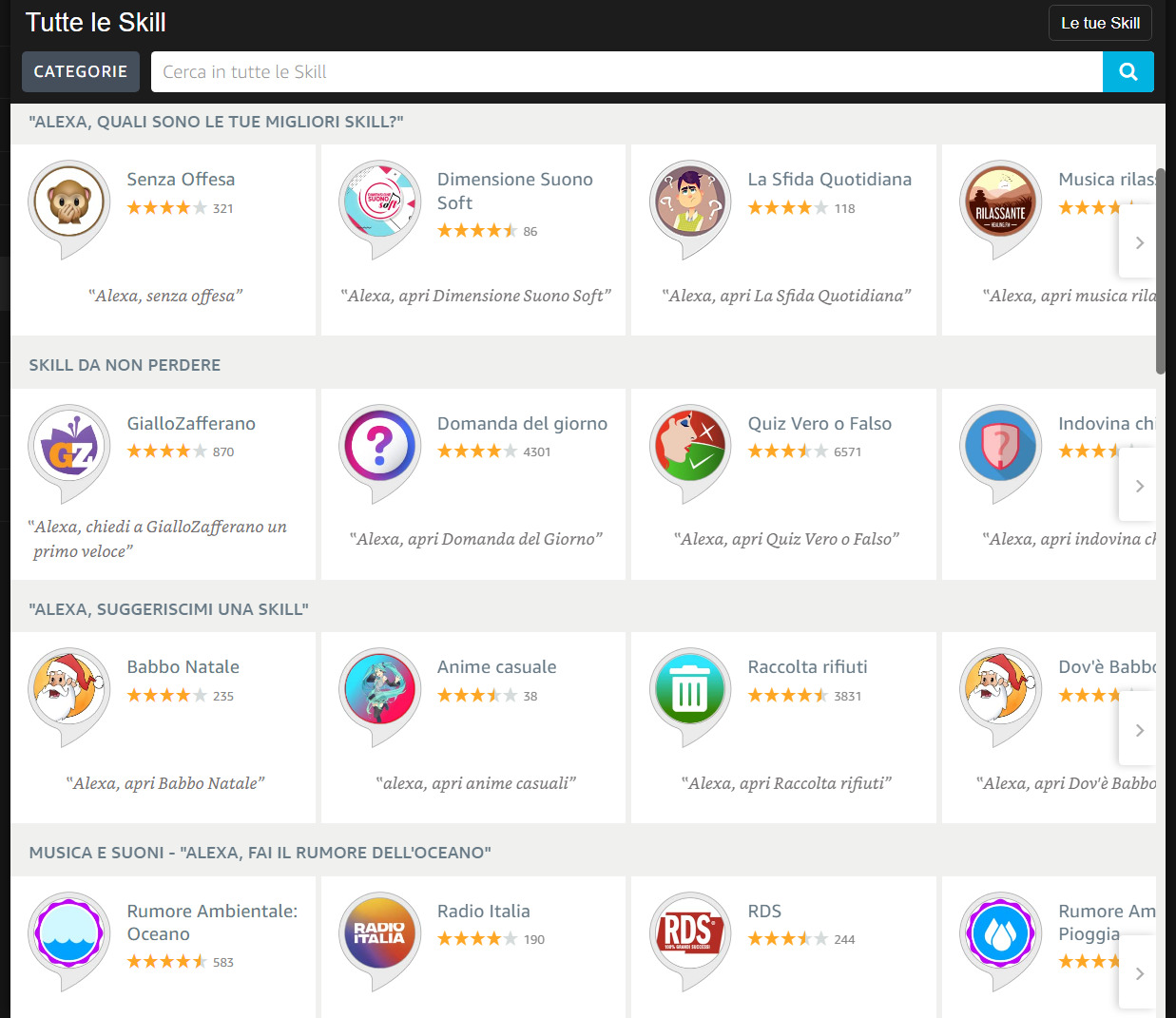Open the Dimensione Suono Soft skill icon
The width and height of the screenshot is (1176, 1018).
point(380,207)
